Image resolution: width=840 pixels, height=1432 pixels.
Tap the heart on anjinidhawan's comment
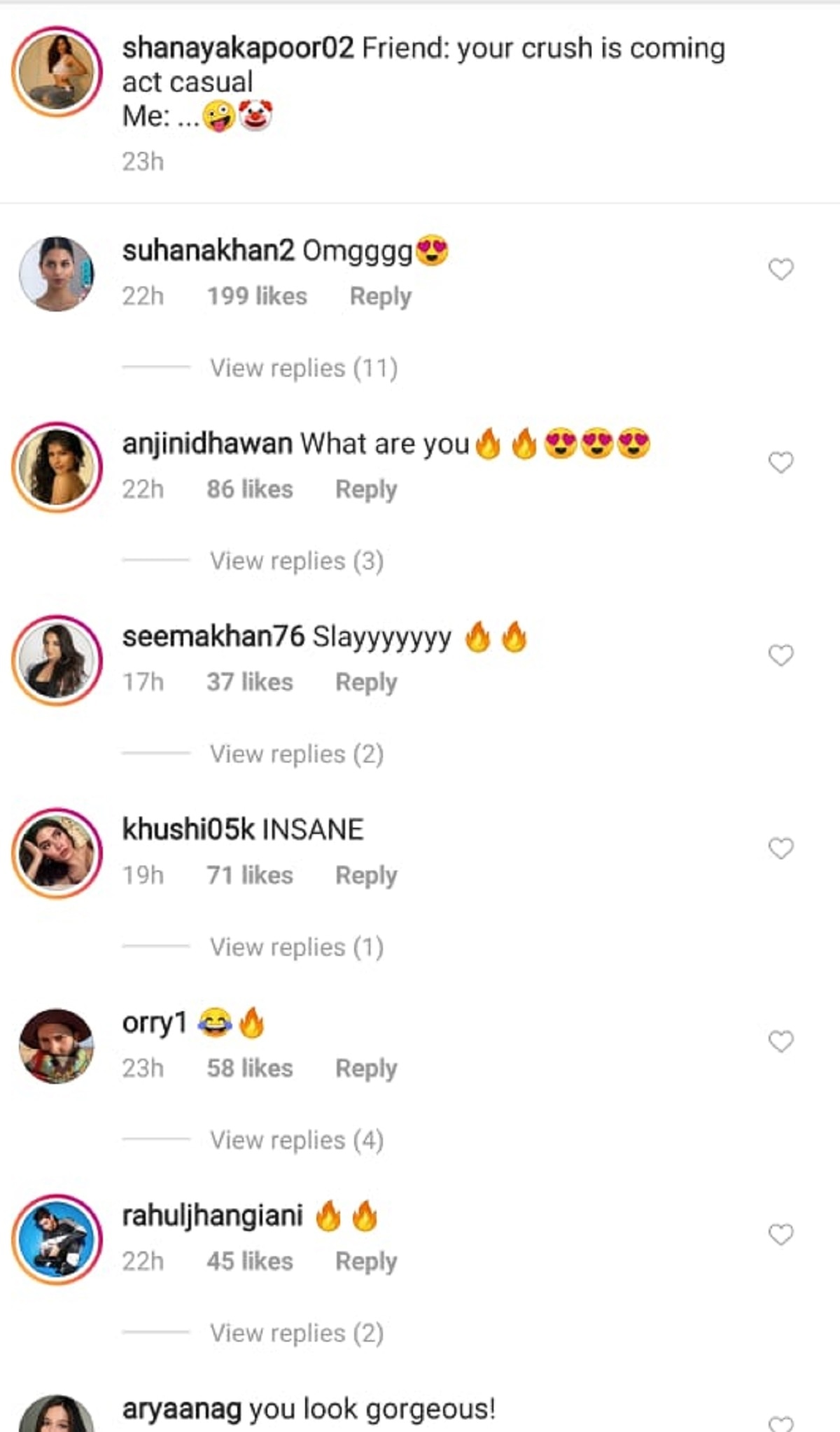click(x=780, y=463)
